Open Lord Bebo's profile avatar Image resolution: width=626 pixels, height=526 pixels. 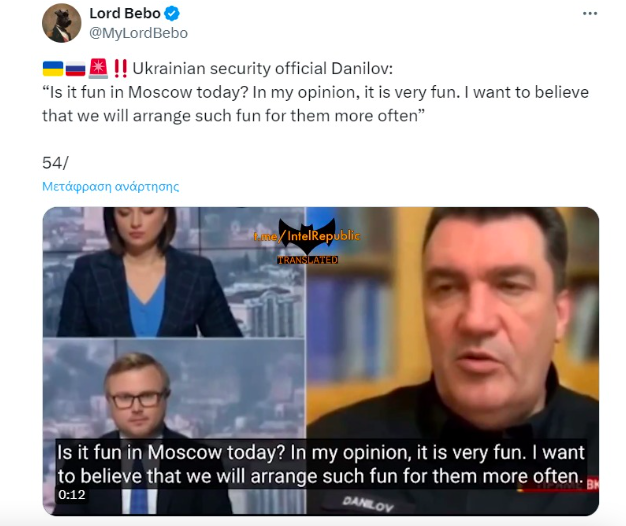(61, 23)
